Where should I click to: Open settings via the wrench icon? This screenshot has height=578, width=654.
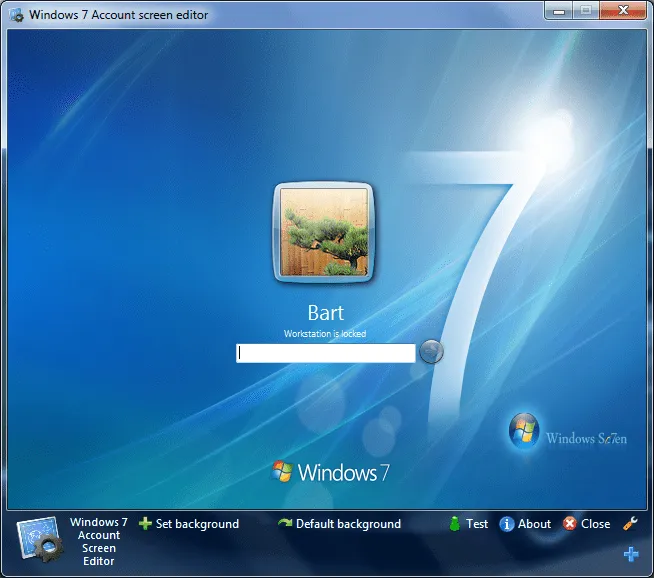click(x=630, y=523)
